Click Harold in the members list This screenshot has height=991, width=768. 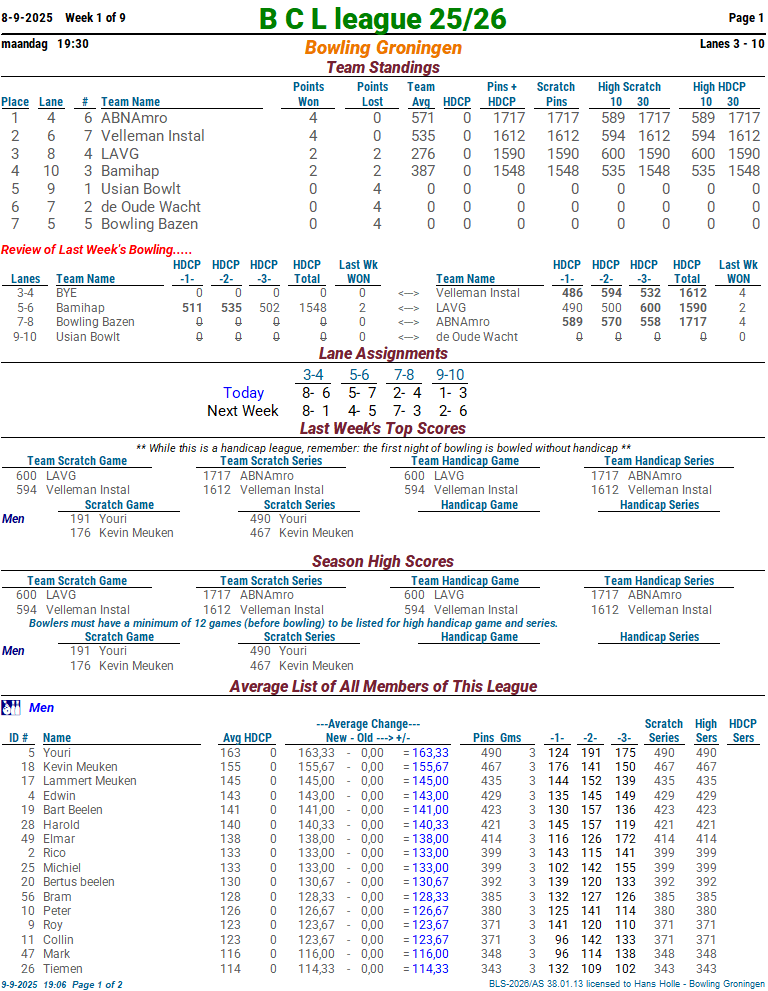(x=61, y=825)
